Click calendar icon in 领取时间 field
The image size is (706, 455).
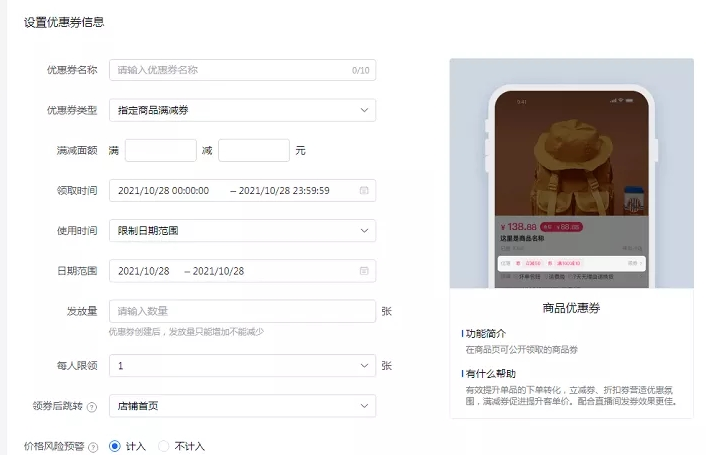pyautogui.click(x=364, y=190)
